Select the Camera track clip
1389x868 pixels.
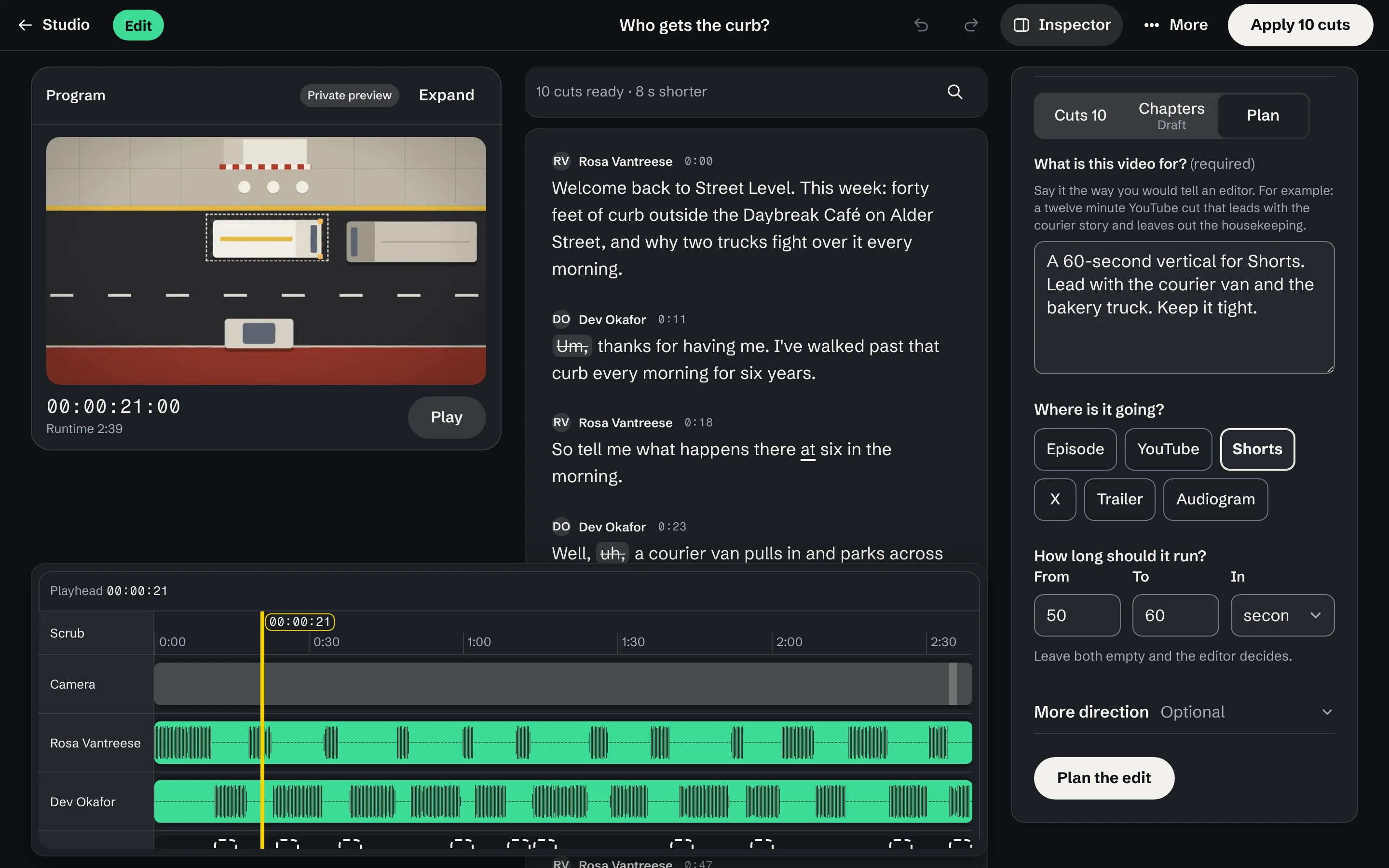click(562, 684)
